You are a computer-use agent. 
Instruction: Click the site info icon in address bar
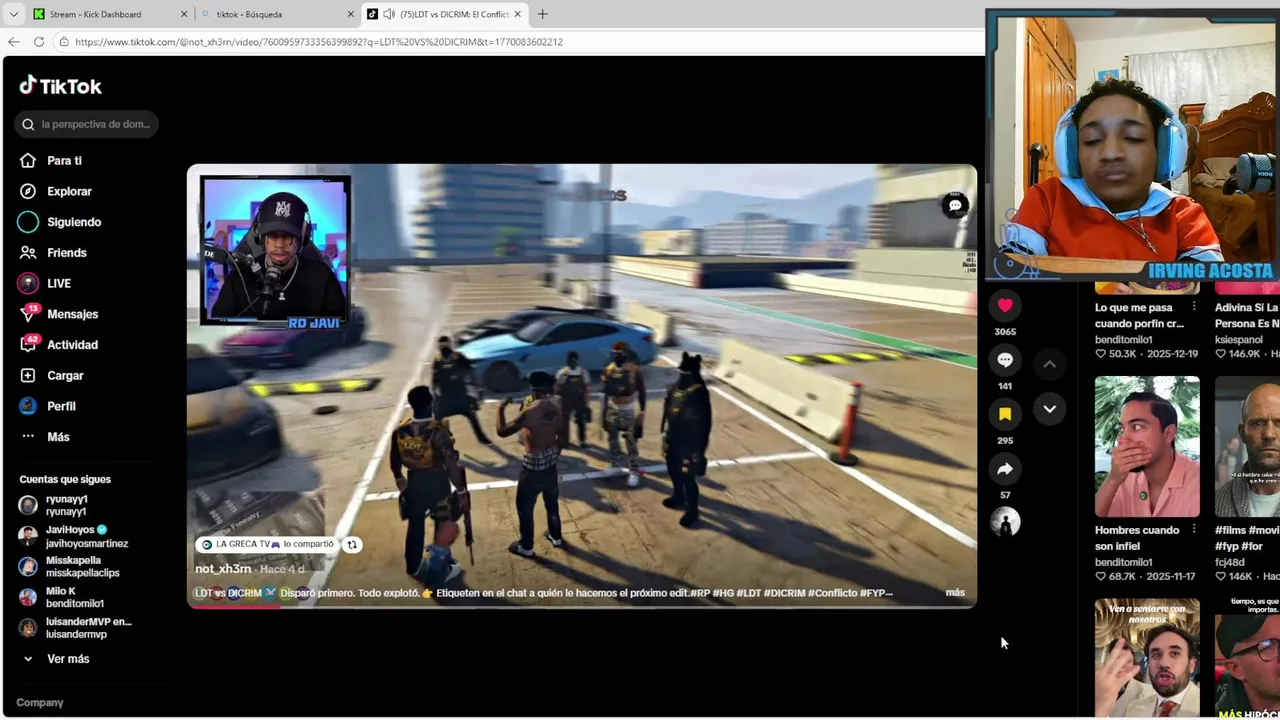tap(64, 41)
